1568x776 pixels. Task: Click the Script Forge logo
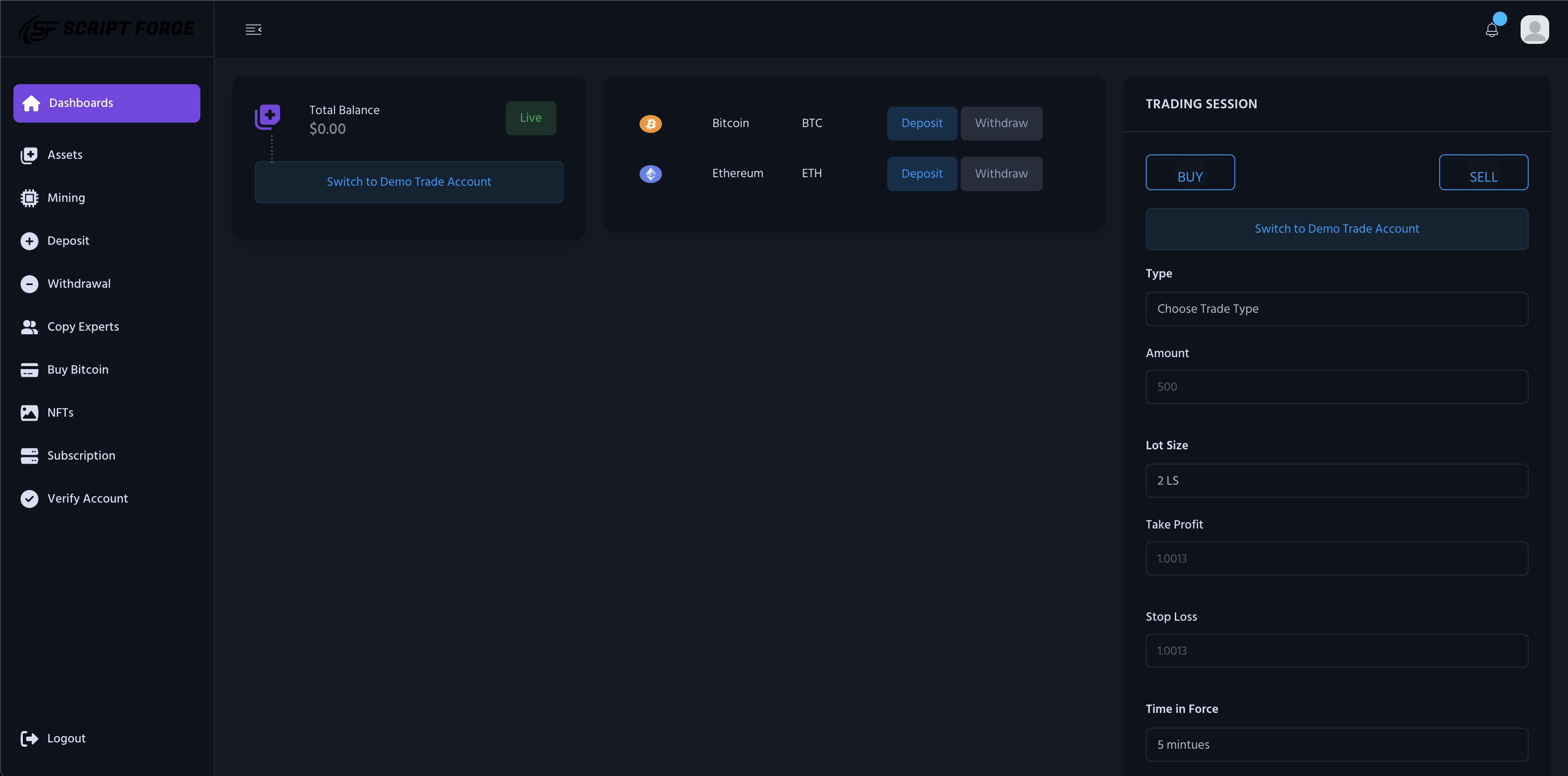click(x=106, y=29)
